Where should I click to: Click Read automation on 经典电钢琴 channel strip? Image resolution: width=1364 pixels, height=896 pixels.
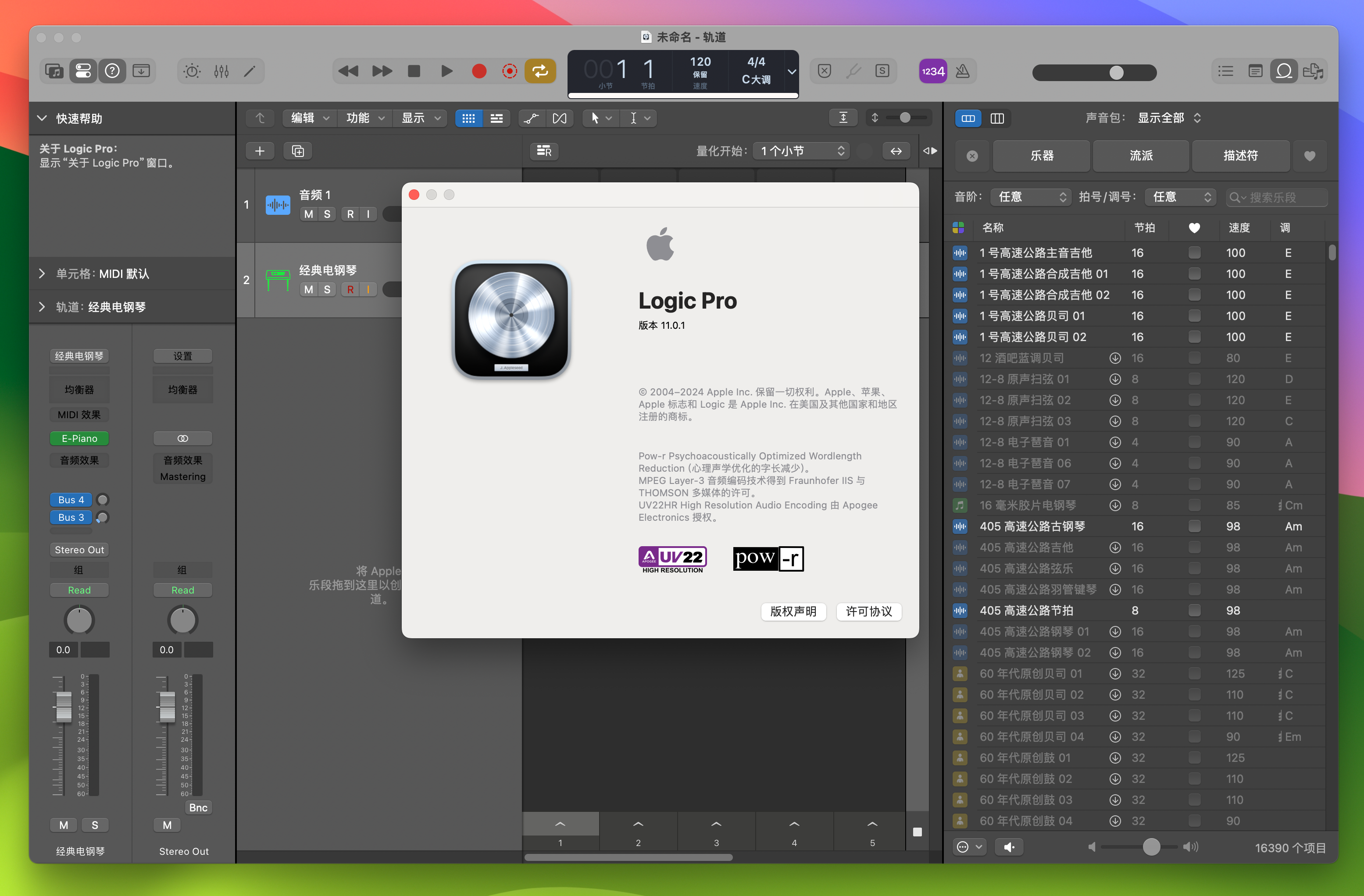click(79, 590)
